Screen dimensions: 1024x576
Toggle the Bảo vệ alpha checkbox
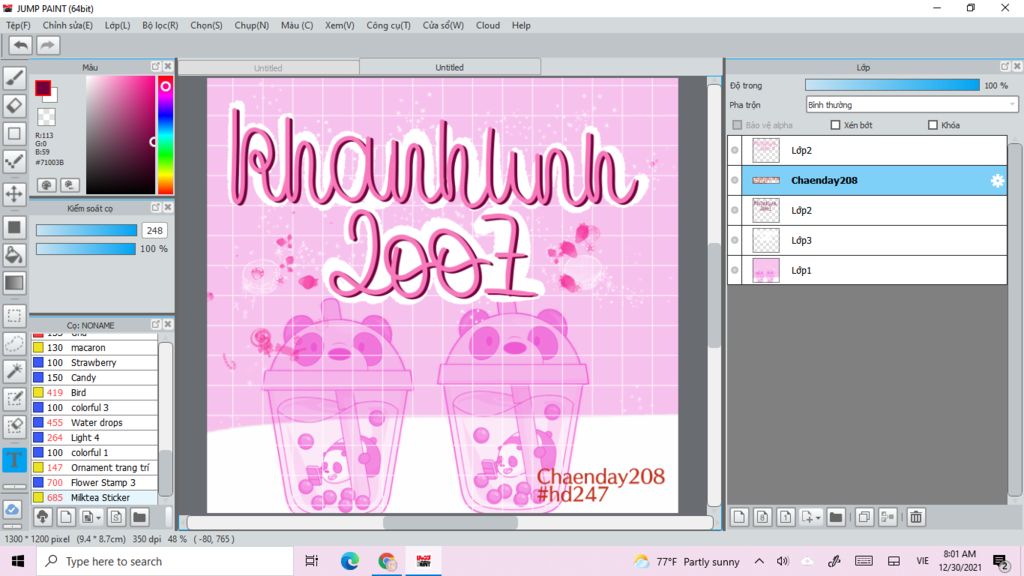[737, 125]
